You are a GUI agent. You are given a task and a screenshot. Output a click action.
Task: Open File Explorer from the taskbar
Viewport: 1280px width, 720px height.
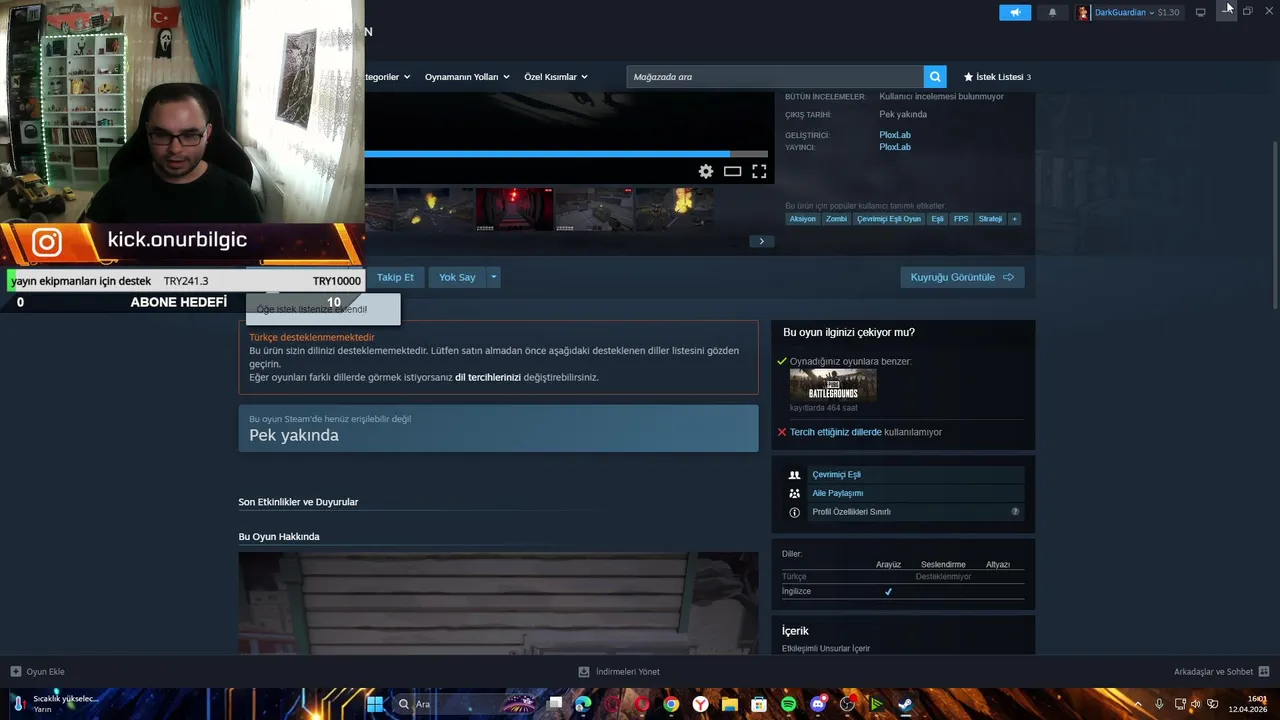click(x=730, y=704)
